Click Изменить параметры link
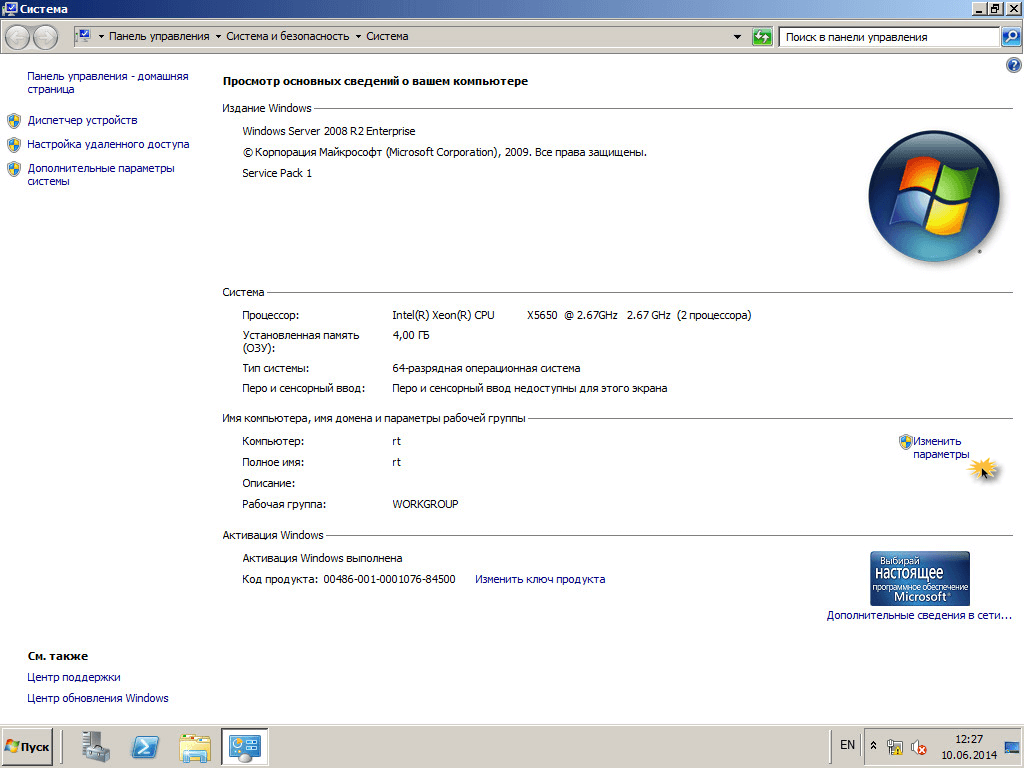 [940, 448]
